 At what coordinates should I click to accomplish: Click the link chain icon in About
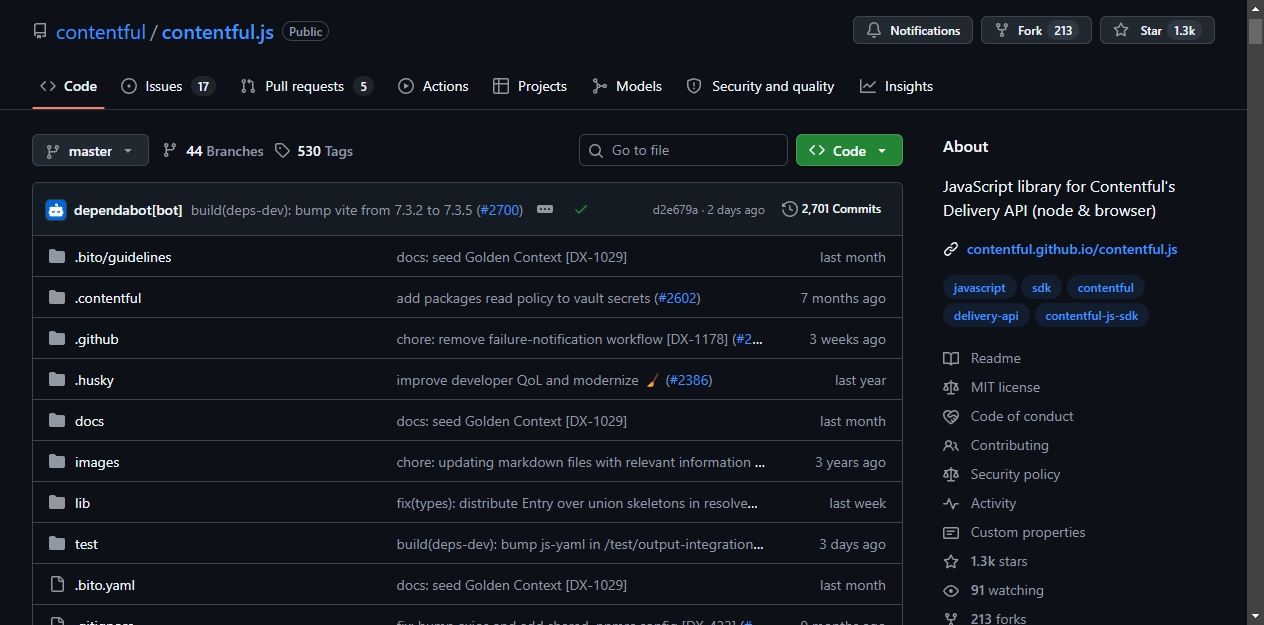pos(951,249)
